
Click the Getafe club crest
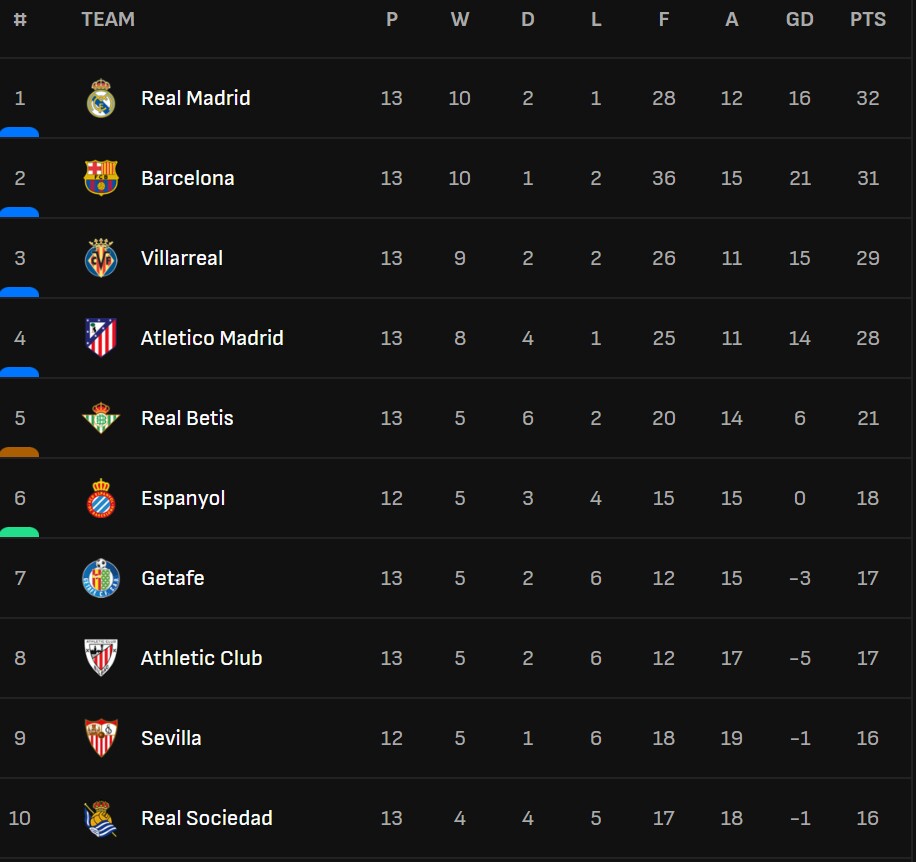[101, 578]
